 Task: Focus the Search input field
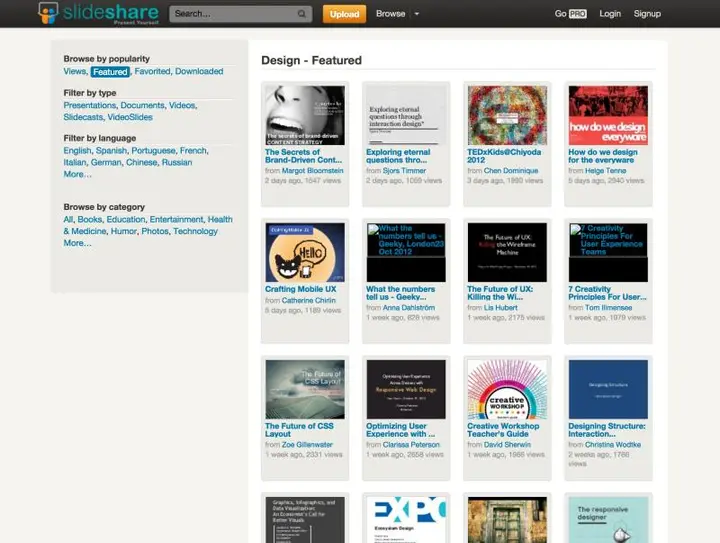click(241, 14)
